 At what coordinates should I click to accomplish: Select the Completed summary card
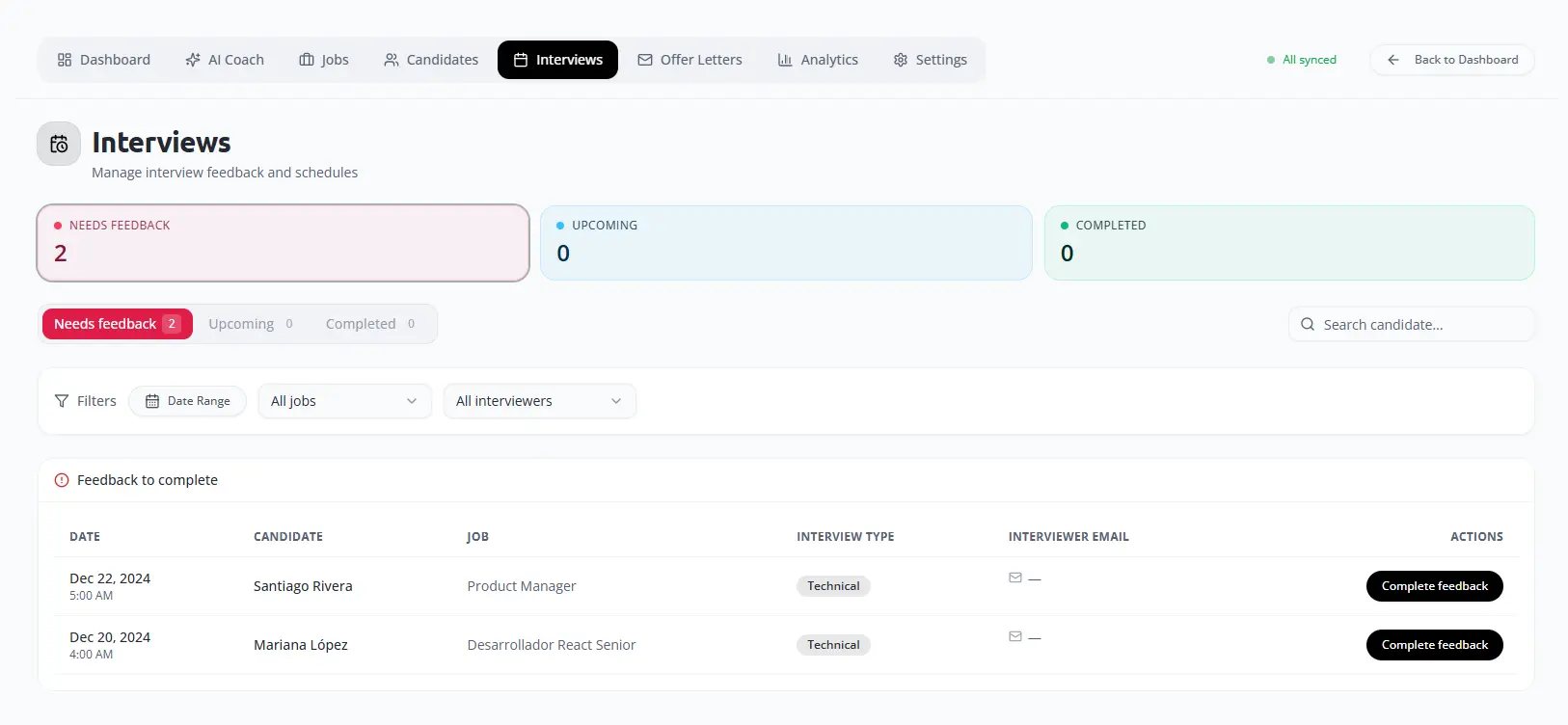[x=1289, y=243]
